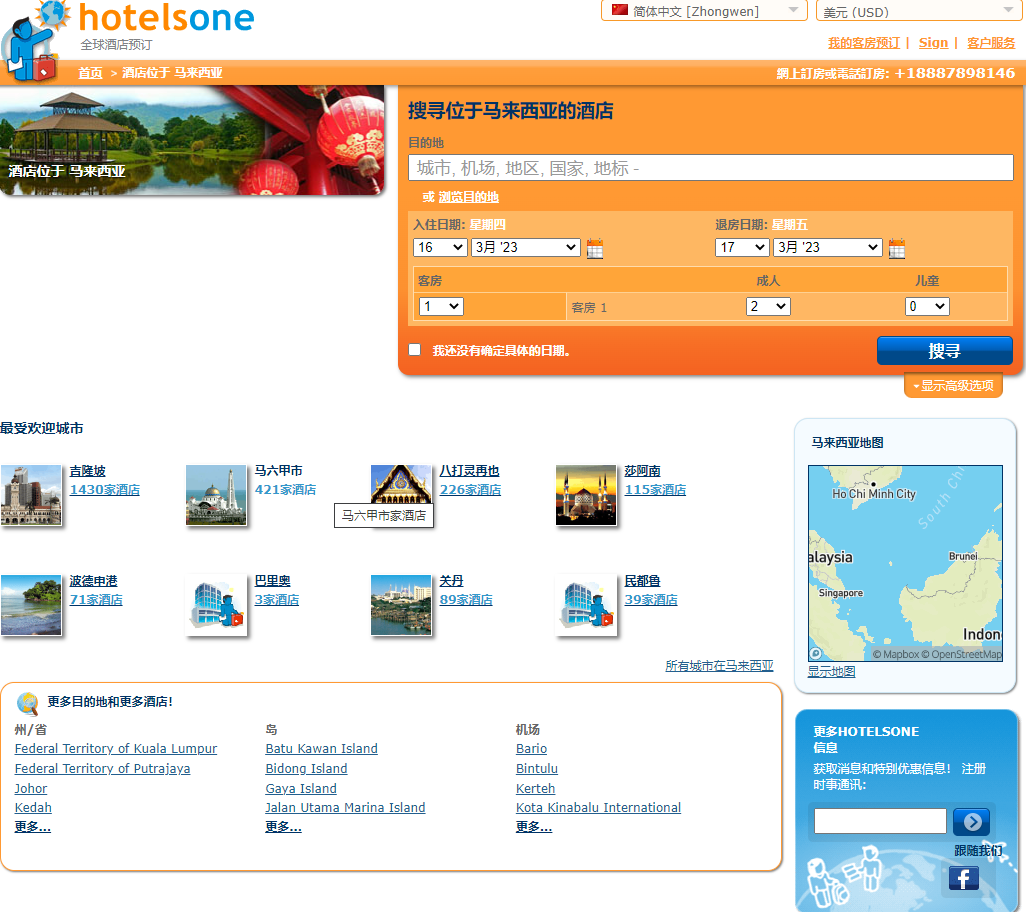Open Bario airport link
The height and width of the screenshot is (912, 1026).
(x=531, y=748)
